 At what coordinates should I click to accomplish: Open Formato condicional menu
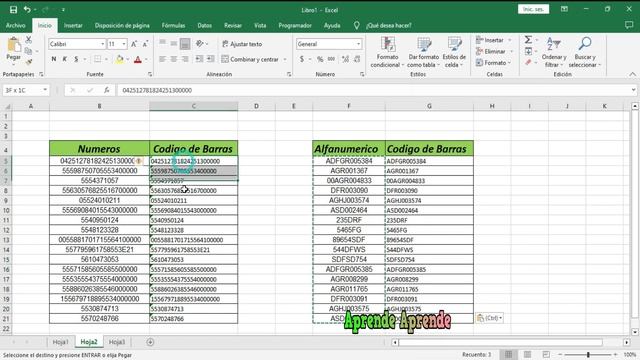click(387, 52)
